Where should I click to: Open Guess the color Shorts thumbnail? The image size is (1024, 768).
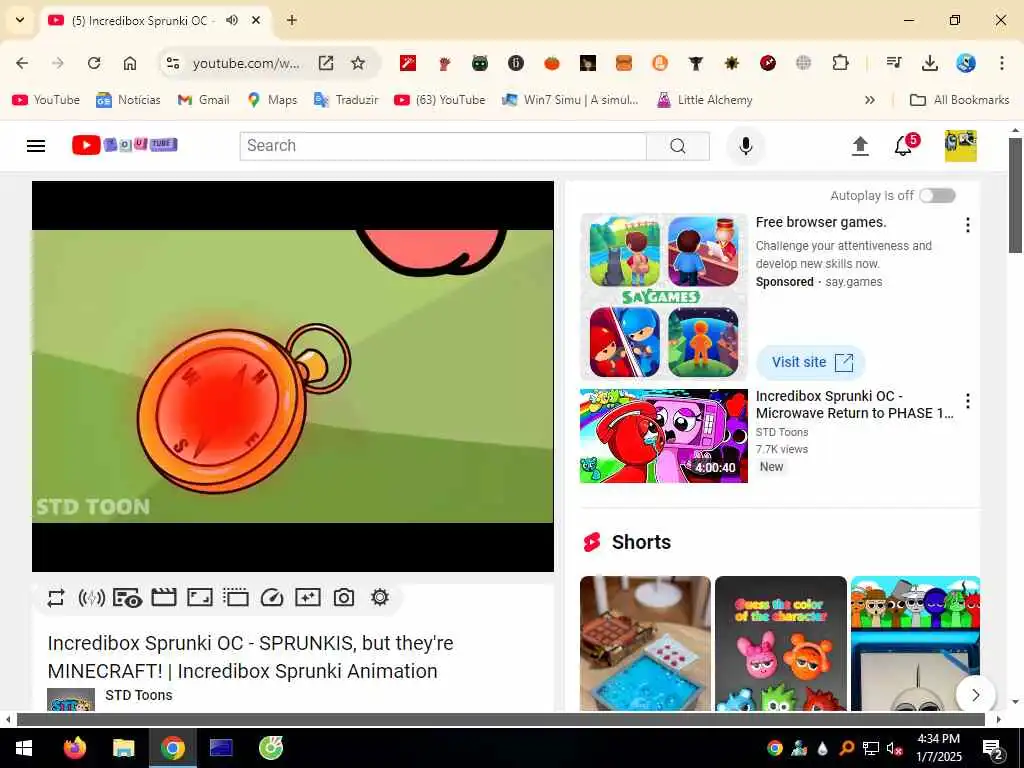pyautogui.click(x=780, y=643)
